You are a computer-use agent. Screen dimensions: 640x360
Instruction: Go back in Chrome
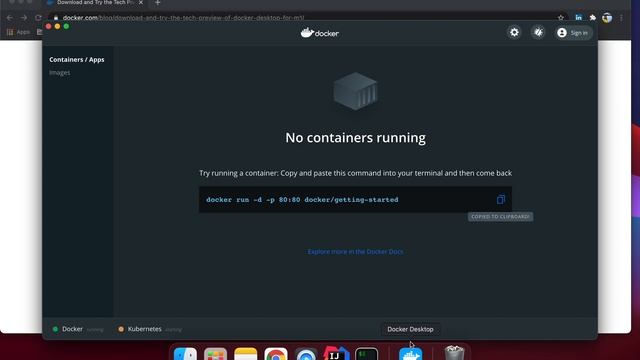point(10,18)
